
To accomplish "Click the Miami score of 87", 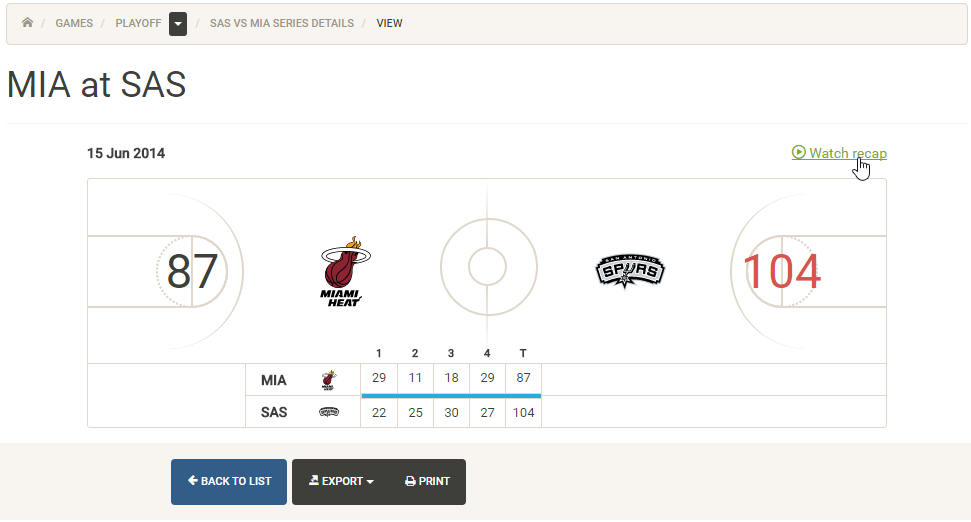I will coord(192,271).
